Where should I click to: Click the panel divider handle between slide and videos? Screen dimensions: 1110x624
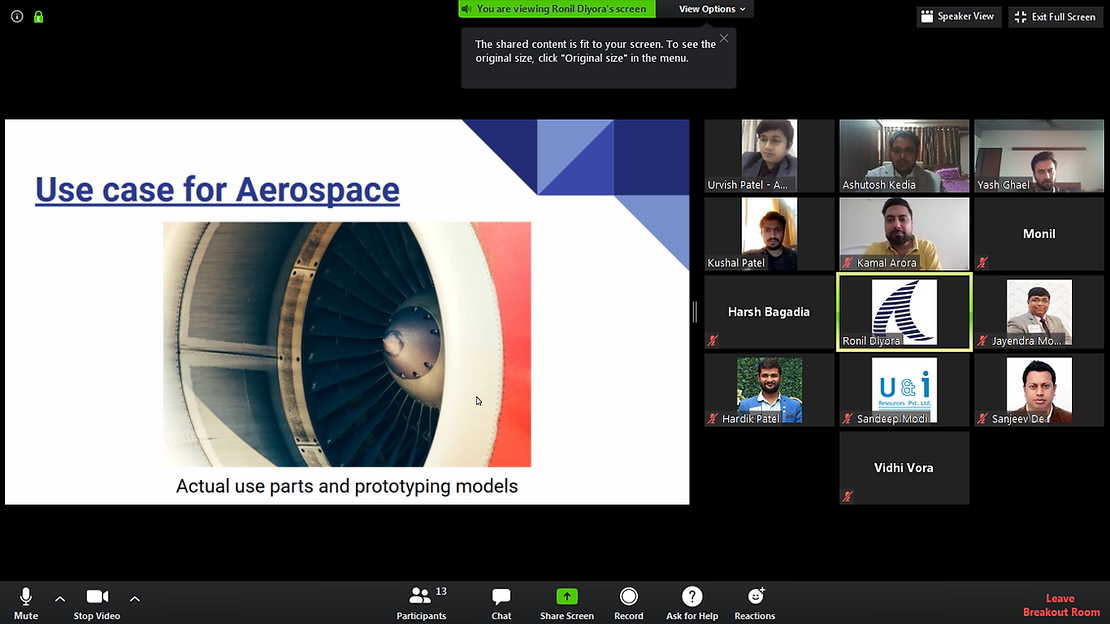pos(695,312)
